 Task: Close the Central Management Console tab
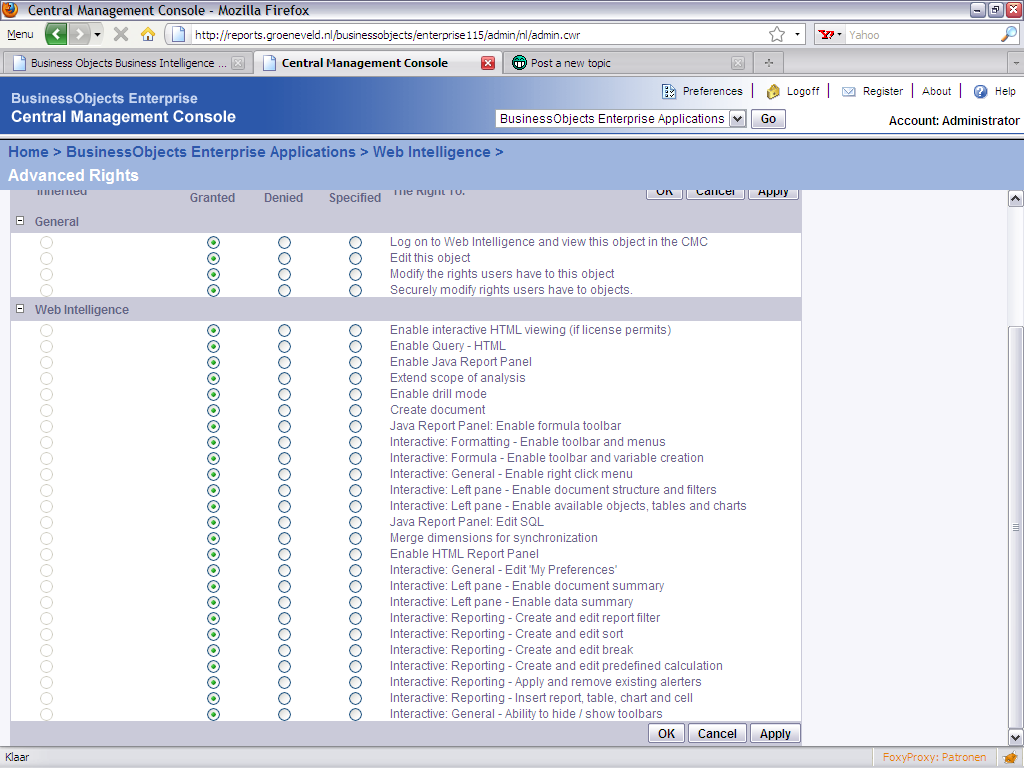pyautogui.click(x=488, y=63)
